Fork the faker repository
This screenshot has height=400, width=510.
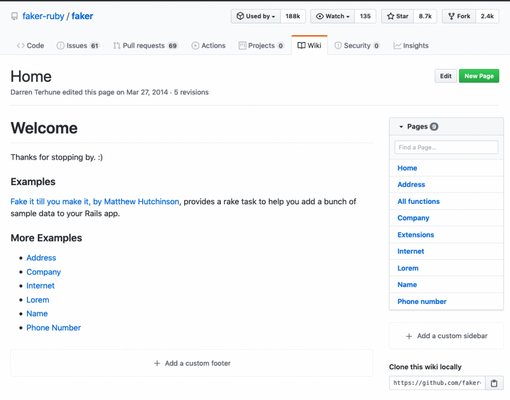coord(459,16)
